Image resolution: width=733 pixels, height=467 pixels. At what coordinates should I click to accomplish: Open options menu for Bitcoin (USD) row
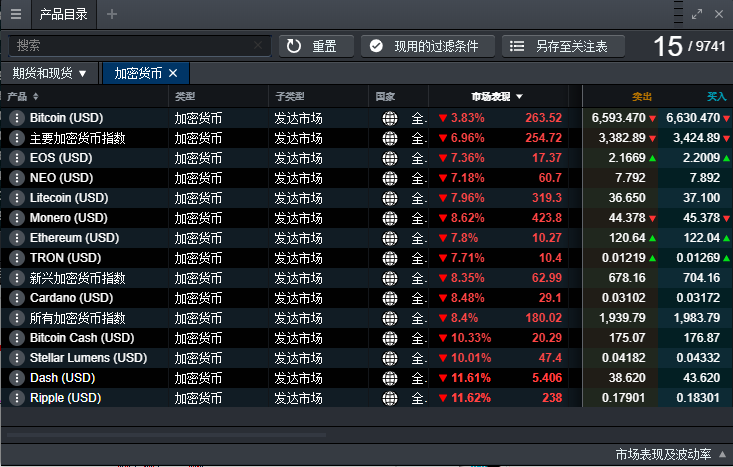[x=17, y=118]
